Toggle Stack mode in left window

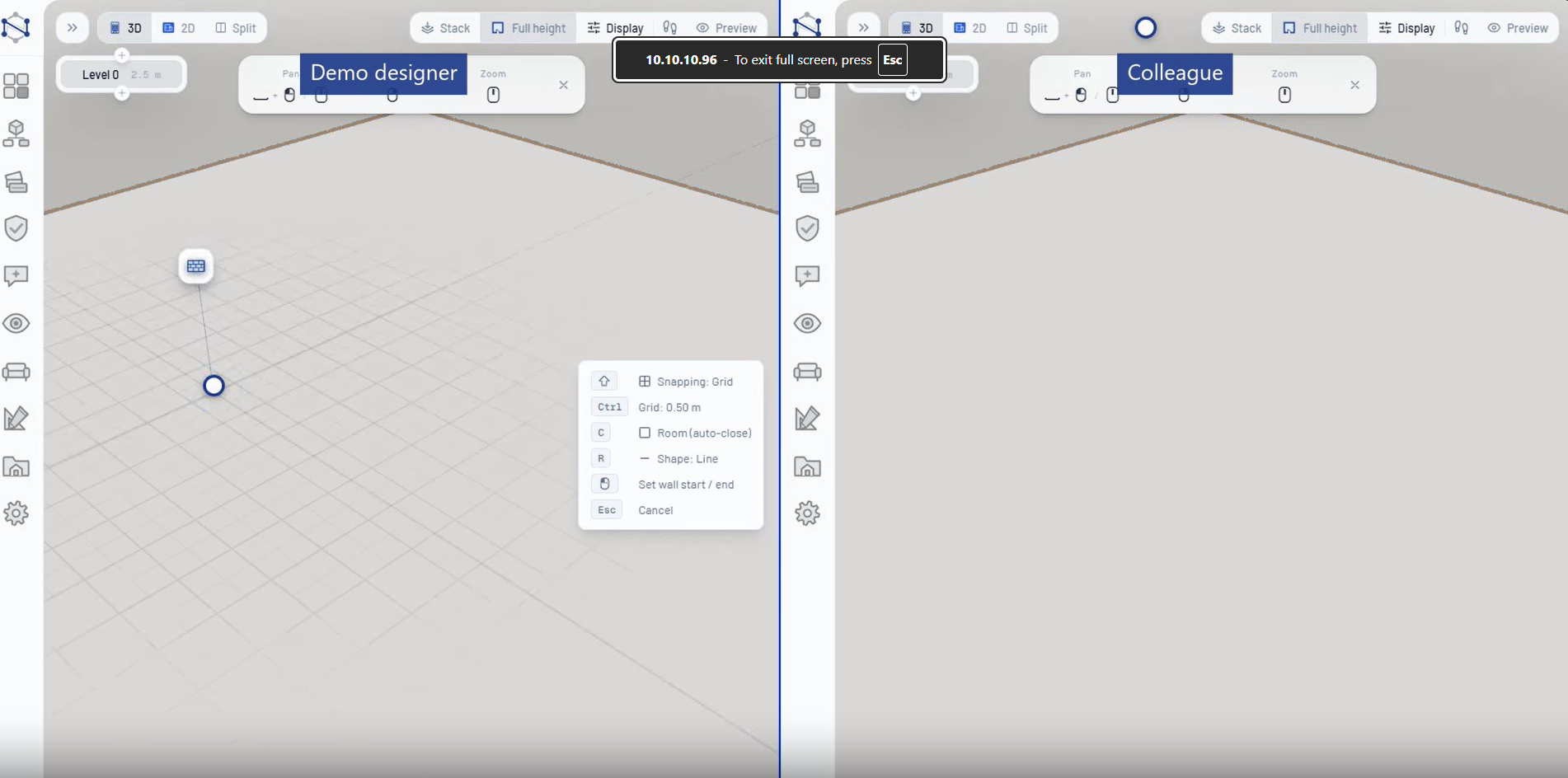[445, 28]
